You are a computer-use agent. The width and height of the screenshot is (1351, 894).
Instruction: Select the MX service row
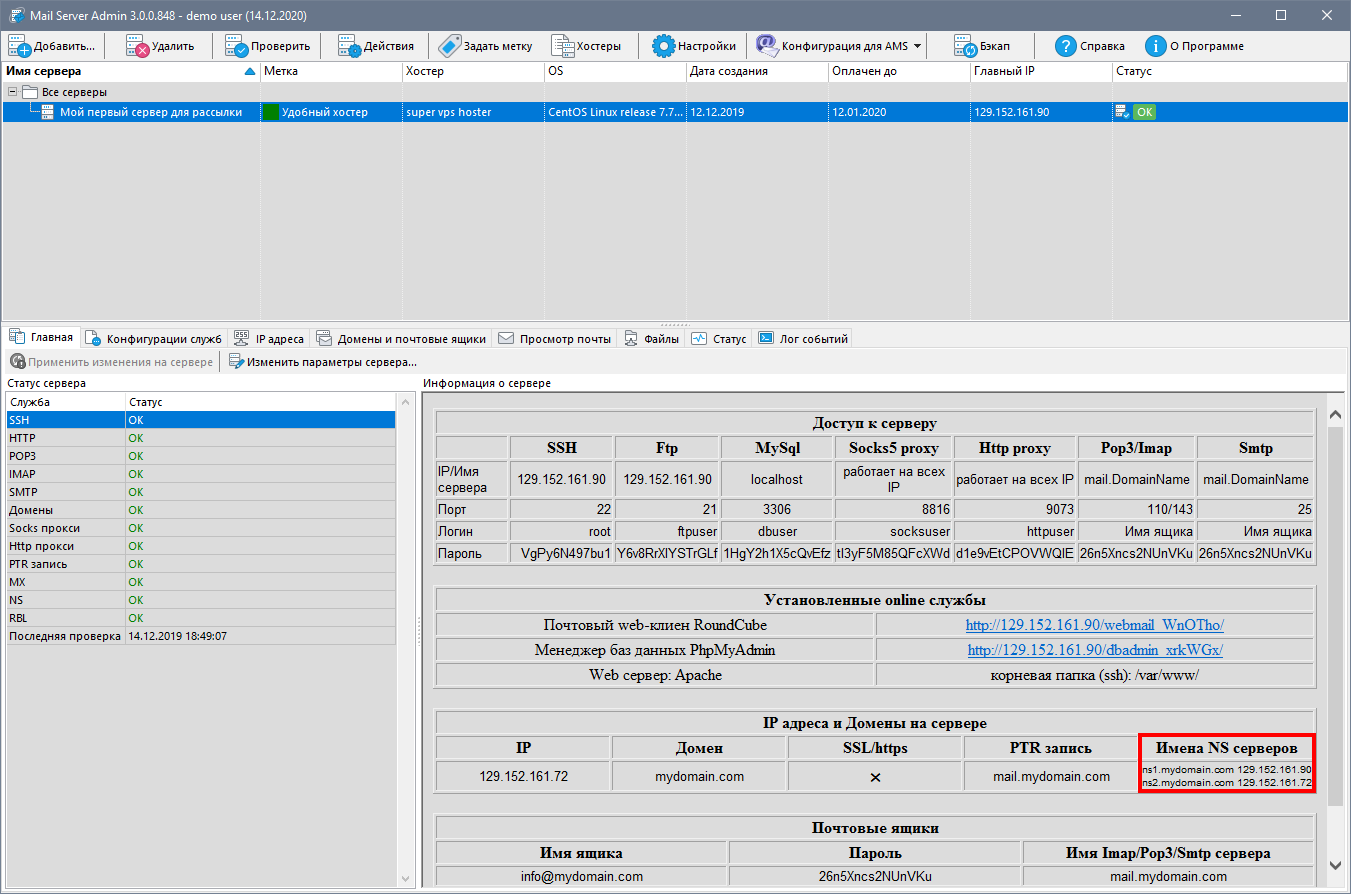[x=201, y=582]
